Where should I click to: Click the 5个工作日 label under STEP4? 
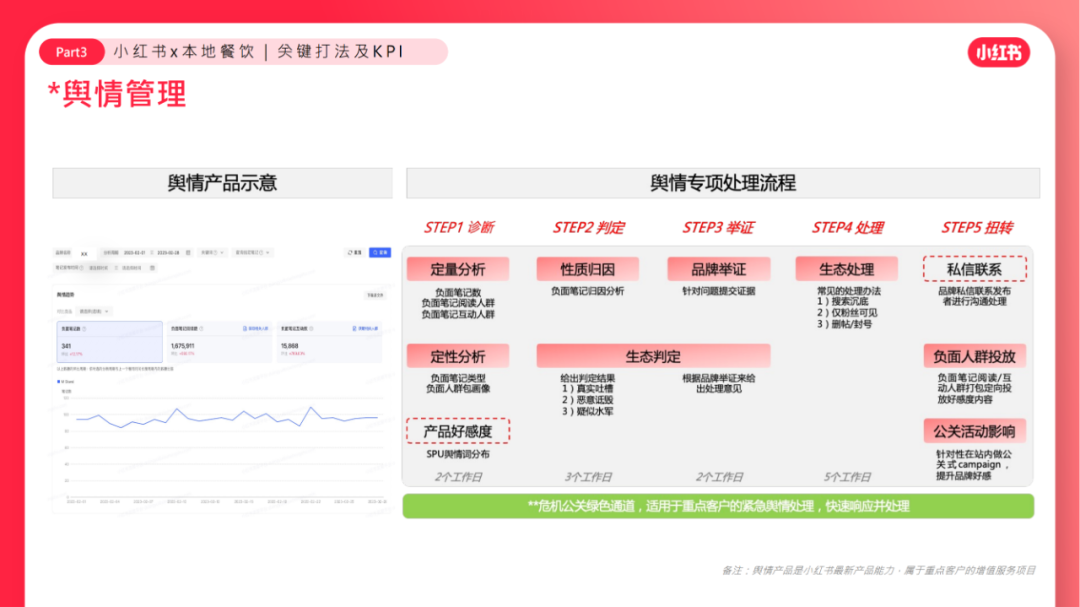click(x=847, y=477)
